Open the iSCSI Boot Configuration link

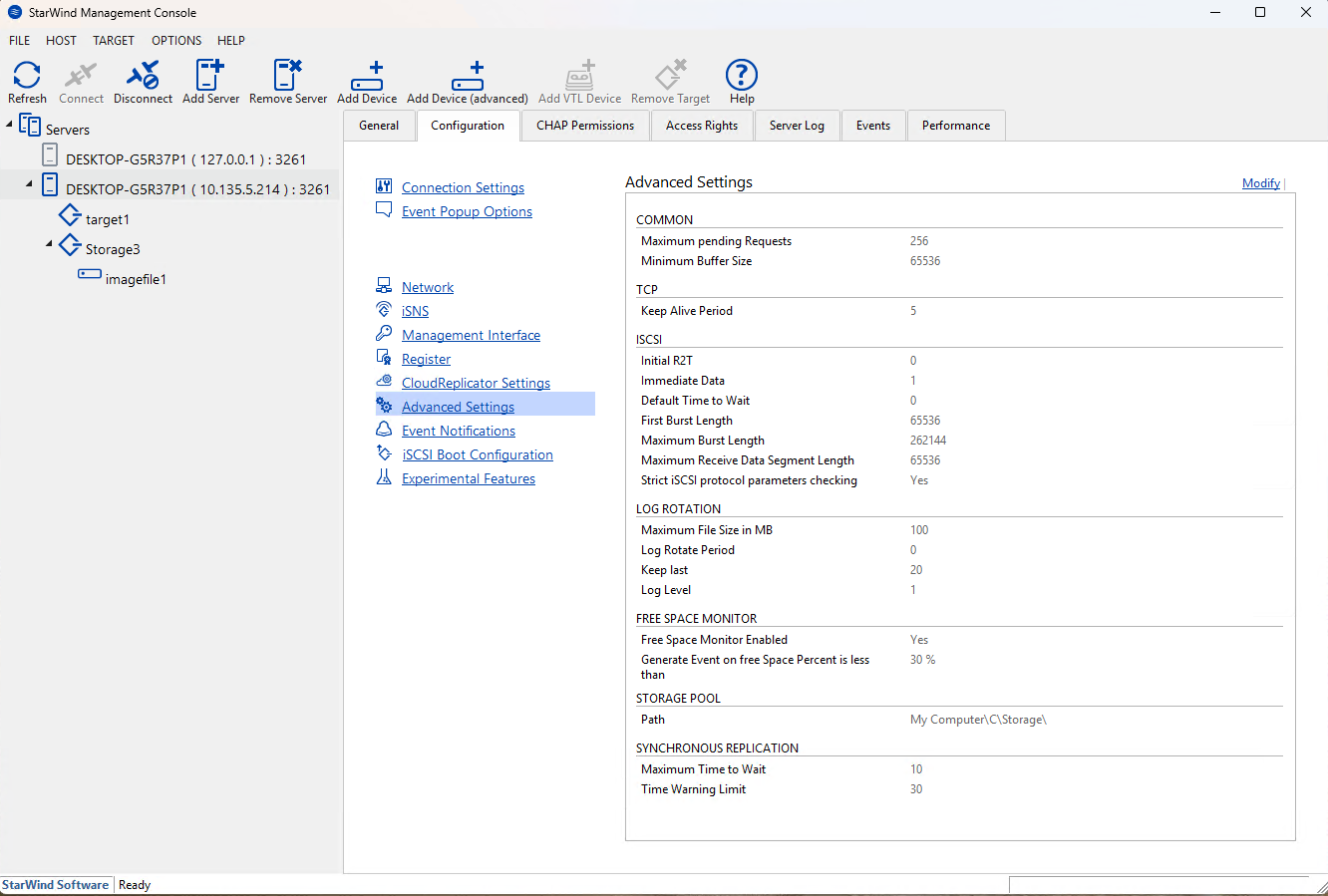(478, 454)
